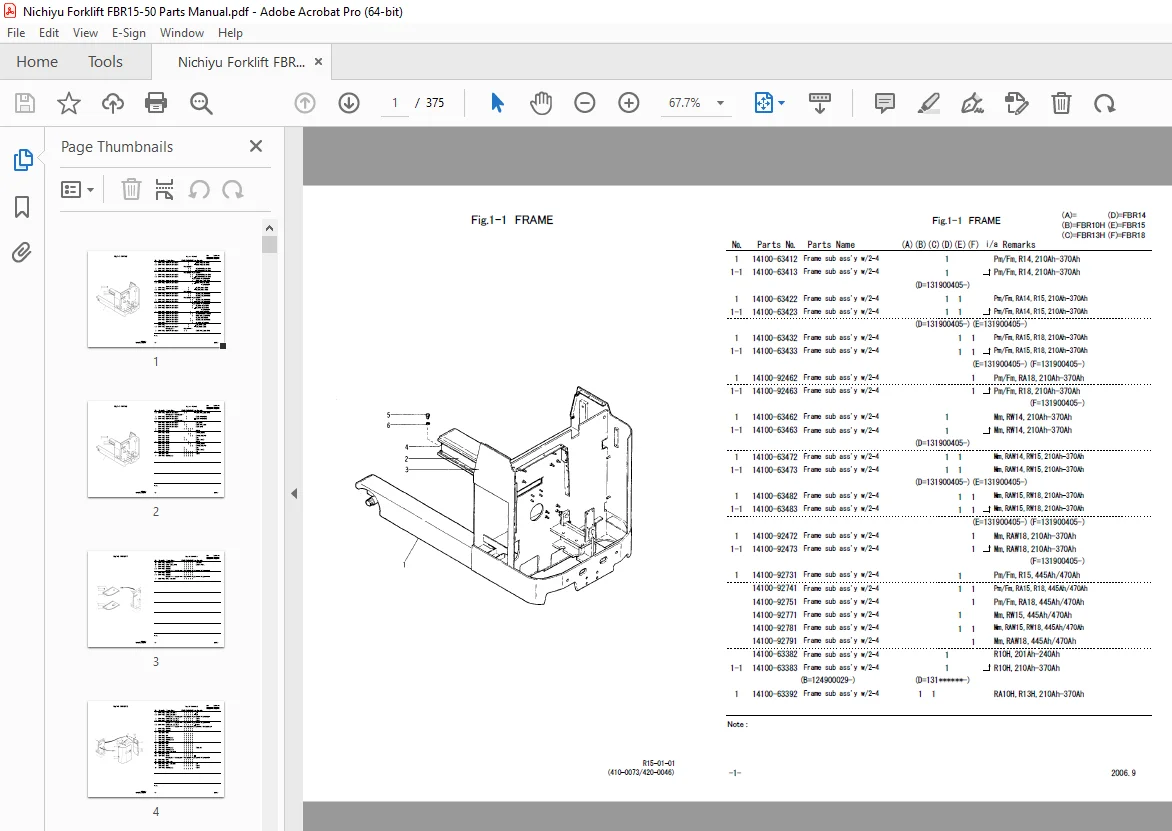The image size is (1172, 831).
Task: Click the Fig.1-1 FRAME heading above diagram
Action: 512,220
